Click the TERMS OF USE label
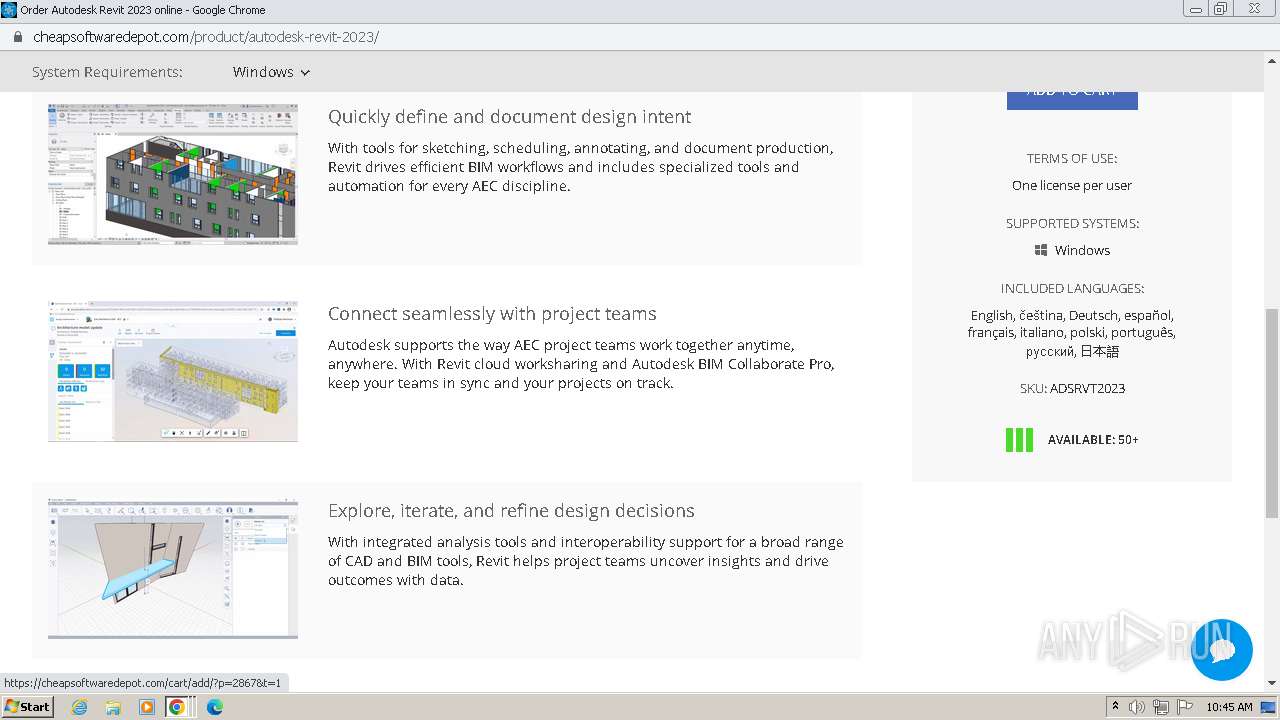Viewport: 1280px width, 720px height. [x=1072, y=158]
